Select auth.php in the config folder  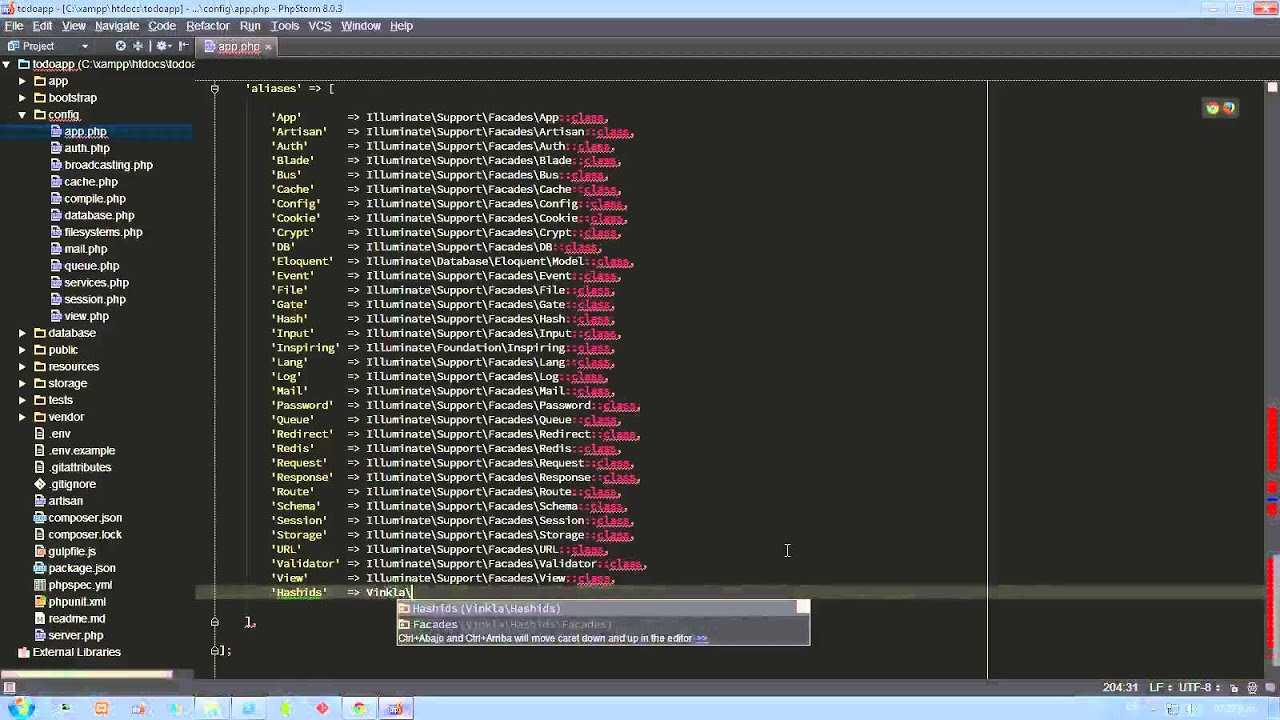tap(86, 148)
